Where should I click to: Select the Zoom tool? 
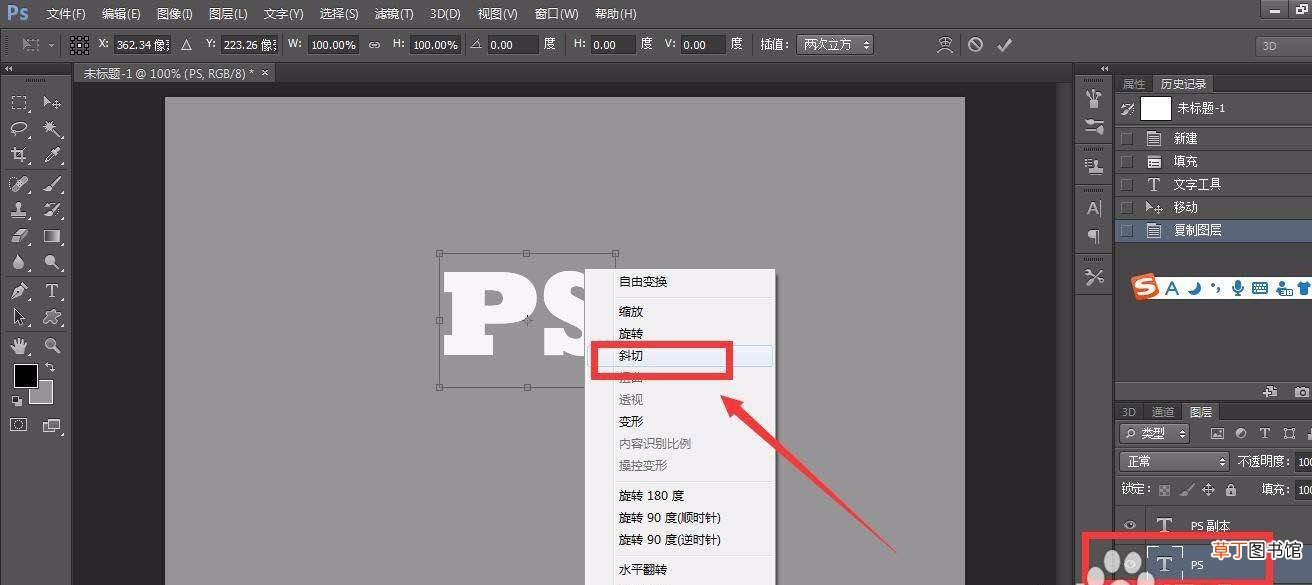point(52,346)
